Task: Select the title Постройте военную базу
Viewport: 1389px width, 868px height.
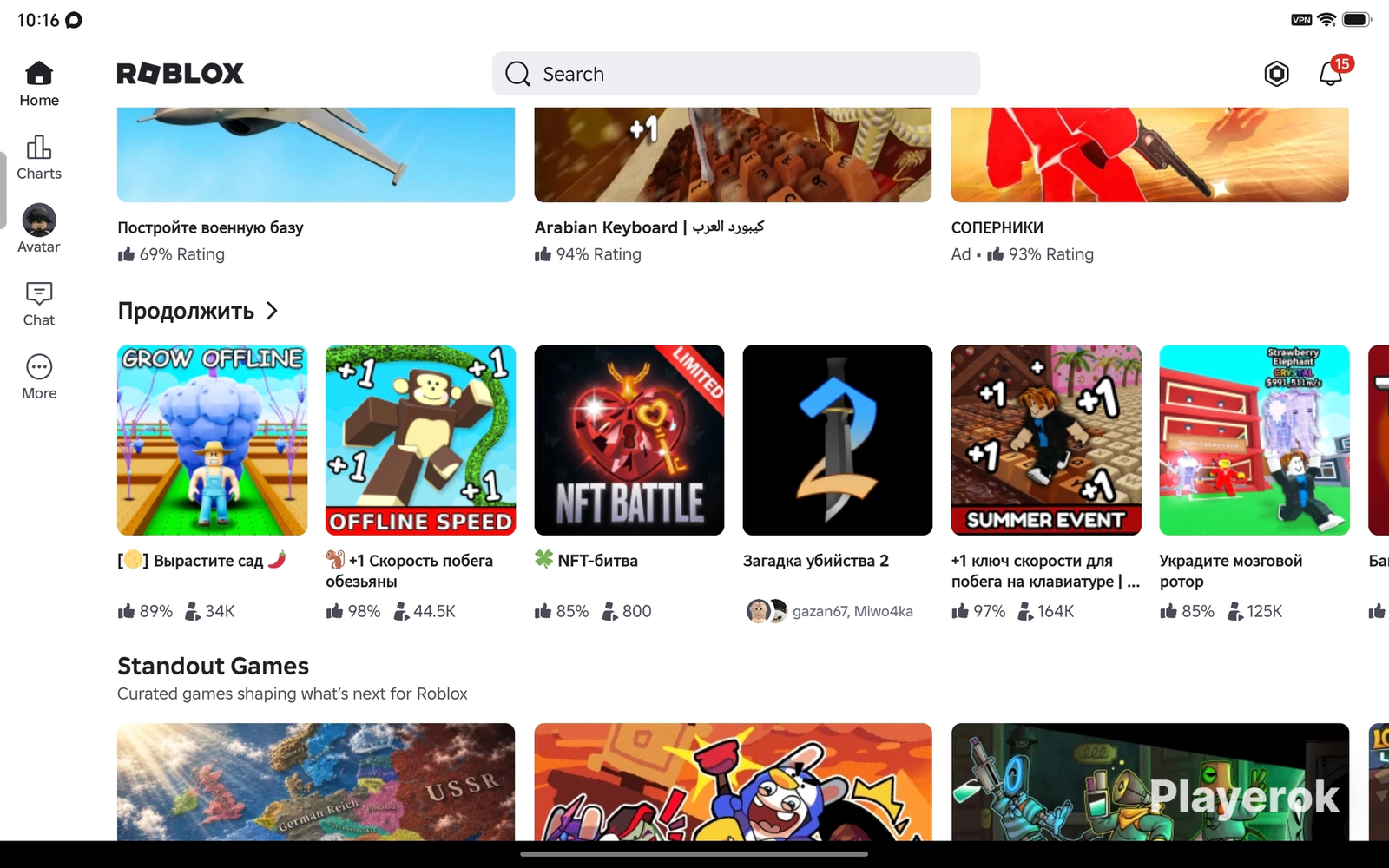Action: tap(211, 227)
